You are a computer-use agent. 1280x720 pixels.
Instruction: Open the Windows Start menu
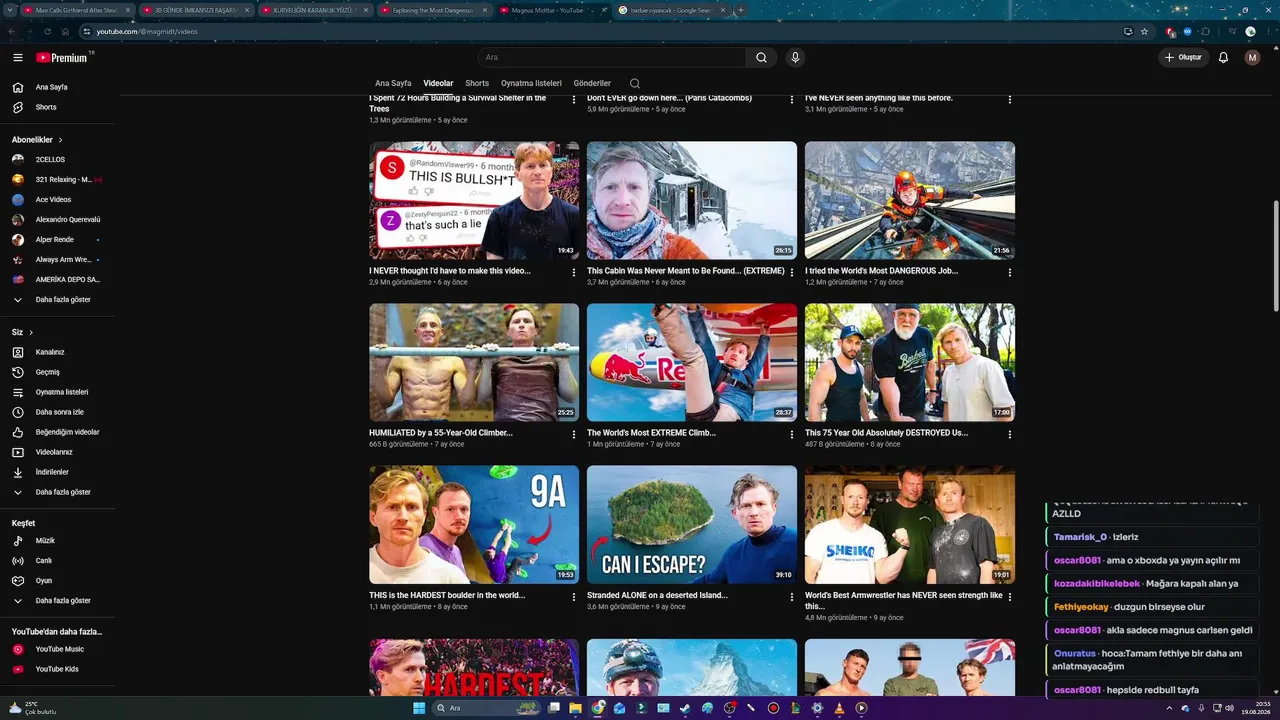click(419, 708)
